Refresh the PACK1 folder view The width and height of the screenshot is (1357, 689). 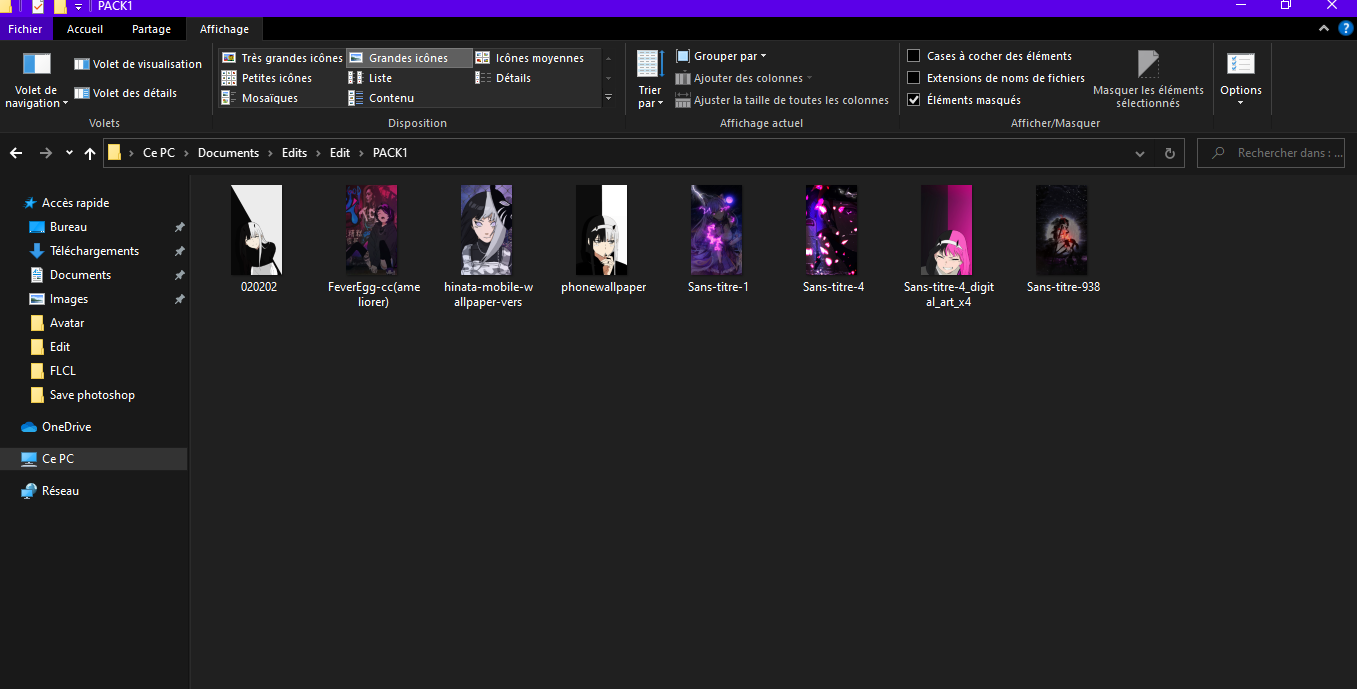pos(1169,153)
